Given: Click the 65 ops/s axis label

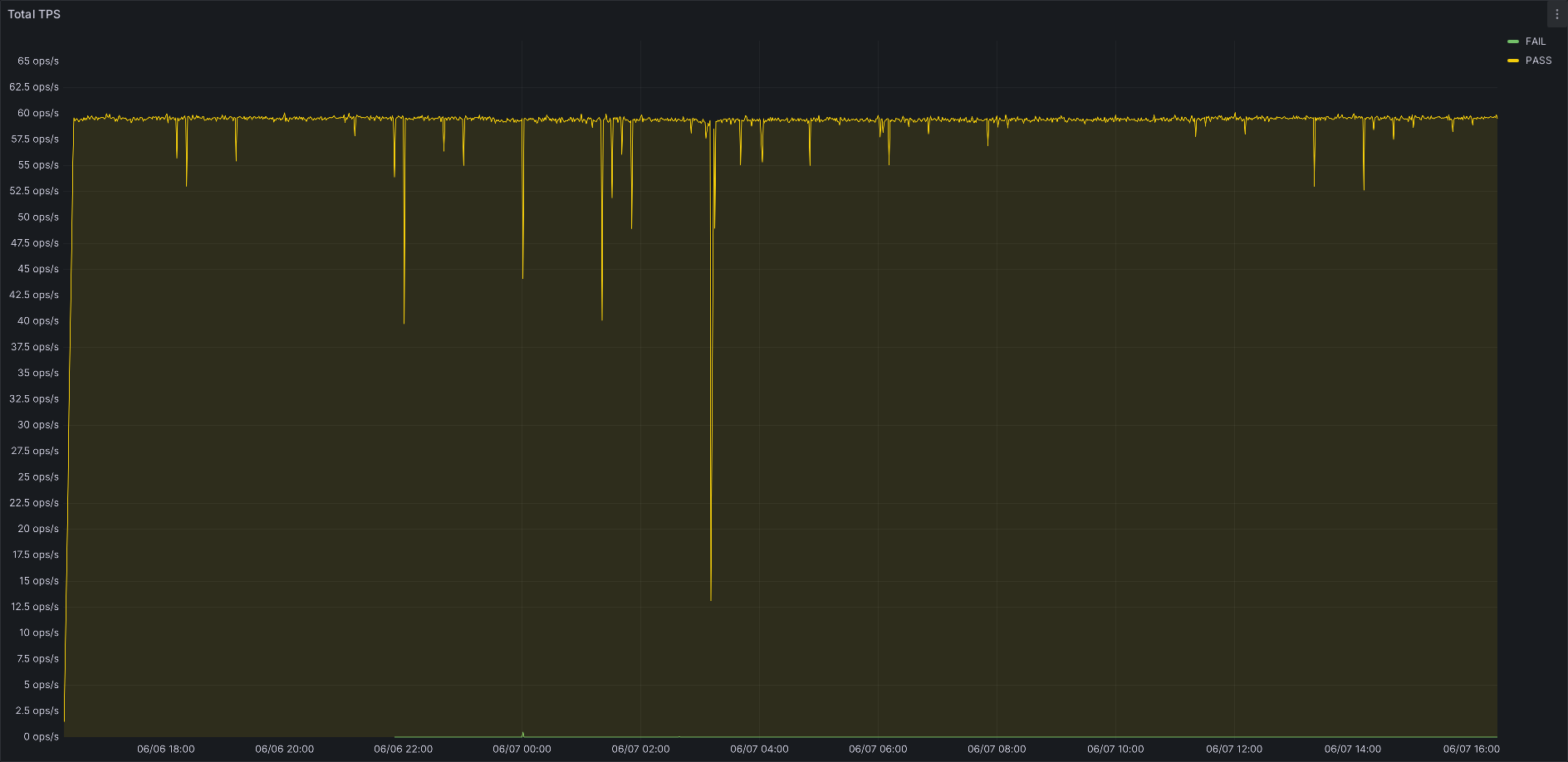Looking at the screenshot, I should click(x=38, y=61).
